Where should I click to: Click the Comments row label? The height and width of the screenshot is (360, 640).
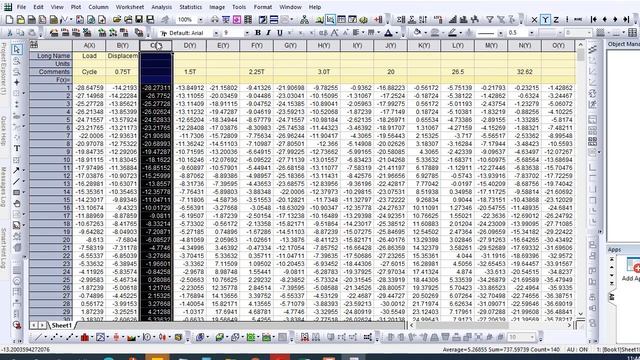(x=51, y=72)
